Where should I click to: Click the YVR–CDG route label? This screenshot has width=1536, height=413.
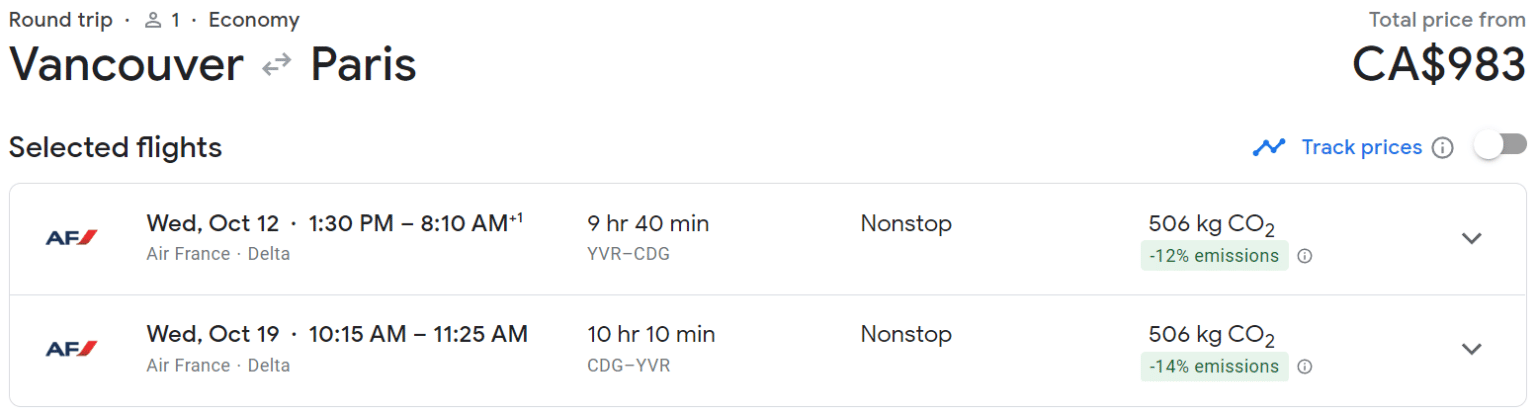click(x=628, y=254)
